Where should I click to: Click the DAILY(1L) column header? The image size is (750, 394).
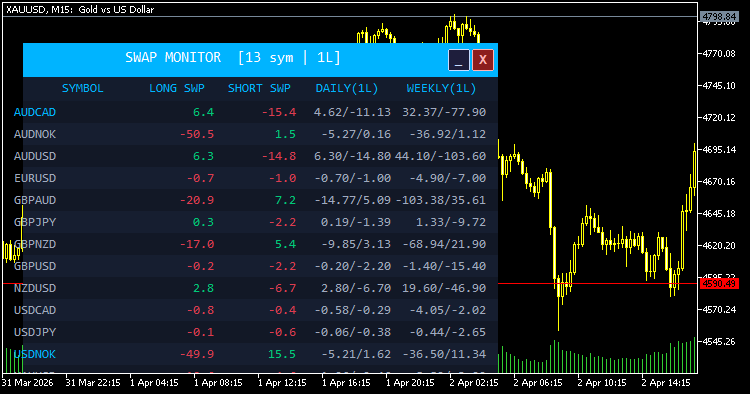pos(347,88)
